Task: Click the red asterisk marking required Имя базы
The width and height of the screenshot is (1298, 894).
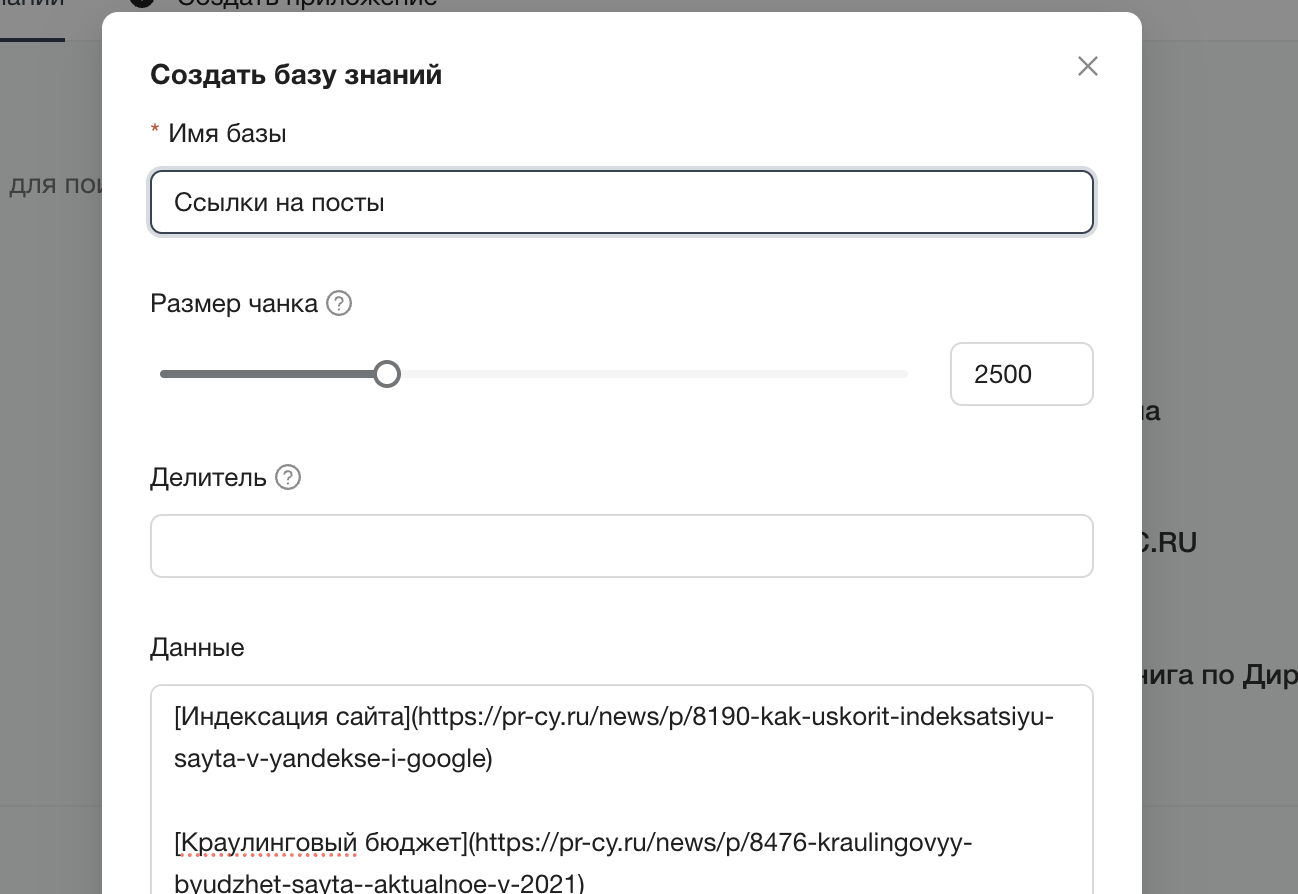Action: (156, 128)
